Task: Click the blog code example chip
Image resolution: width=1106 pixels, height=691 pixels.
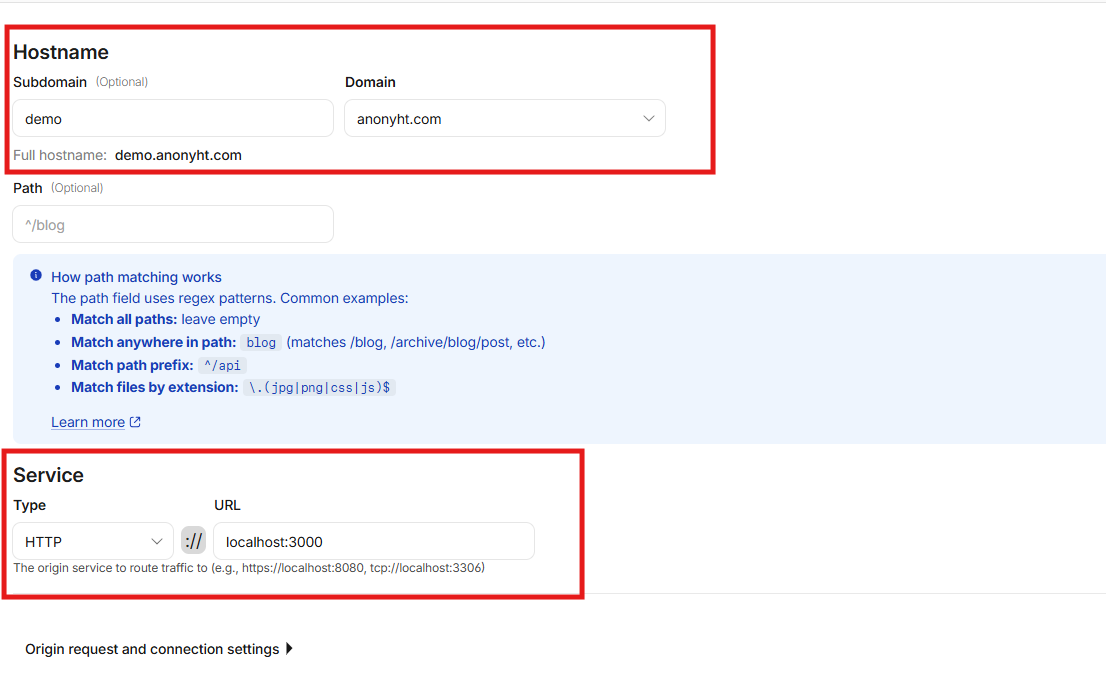Action: pos(261,343)
